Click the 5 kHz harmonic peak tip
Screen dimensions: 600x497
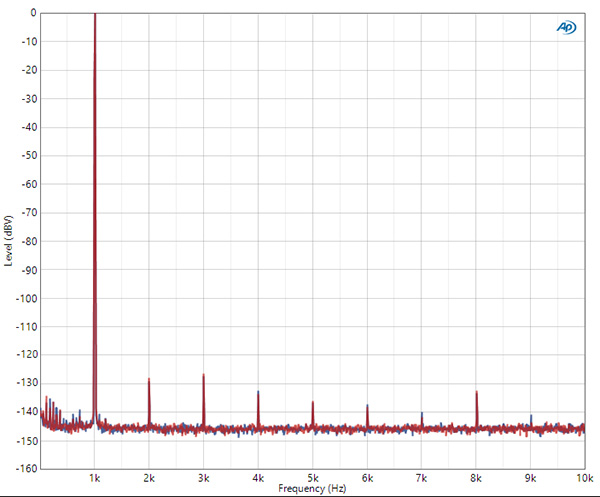coord(313,402)
